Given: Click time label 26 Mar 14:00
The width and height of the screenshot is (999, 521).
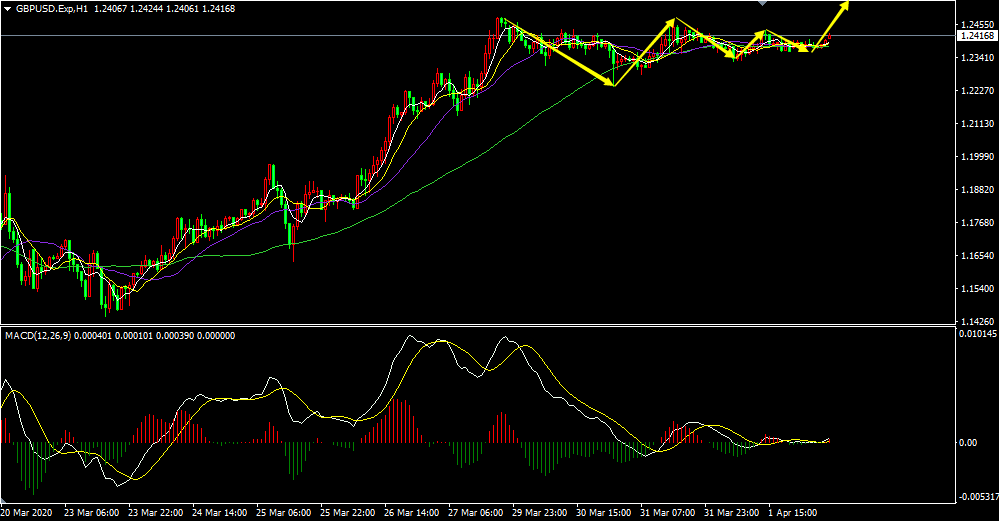Looking at the screenshot, I should pyautogui.click(x=411, y=513).
